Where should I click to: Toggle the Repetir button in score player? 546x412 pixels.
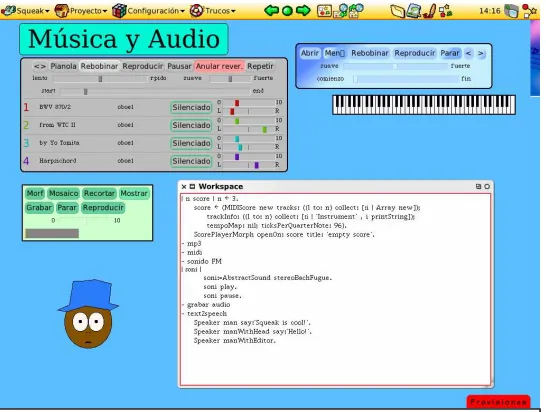[260, 66]
